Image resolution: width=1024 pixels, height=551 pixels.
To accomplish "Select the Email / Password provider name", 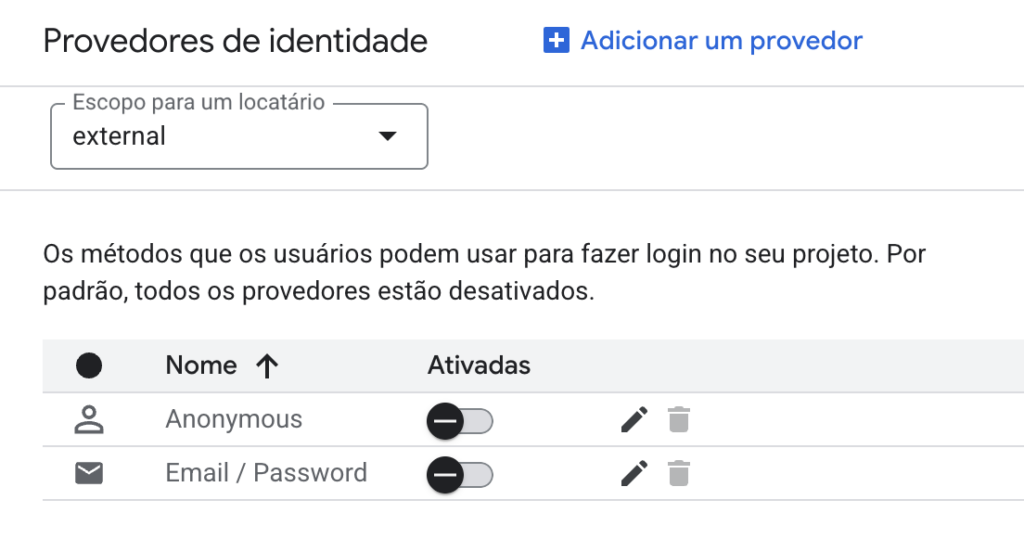I will coord(266,473).
